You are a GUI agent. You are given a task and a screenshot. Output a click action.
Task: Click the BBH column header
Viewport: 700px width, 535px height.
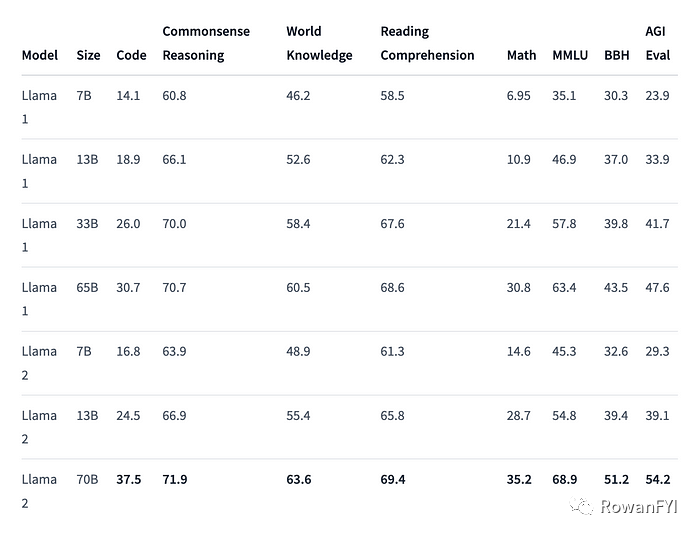point(616,55)
